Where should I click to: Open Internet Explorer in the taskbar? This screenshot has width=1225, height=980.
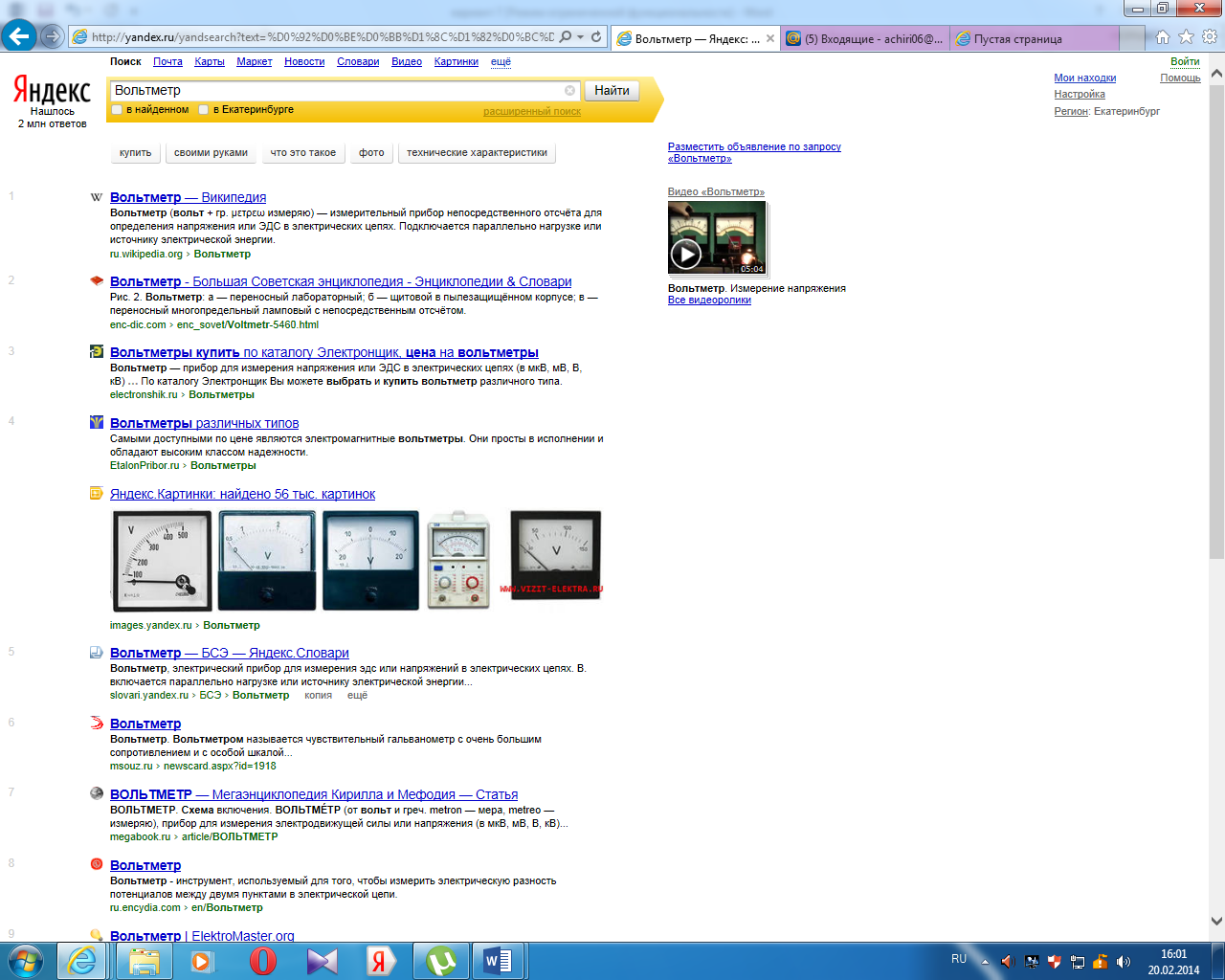coord(82,961)
